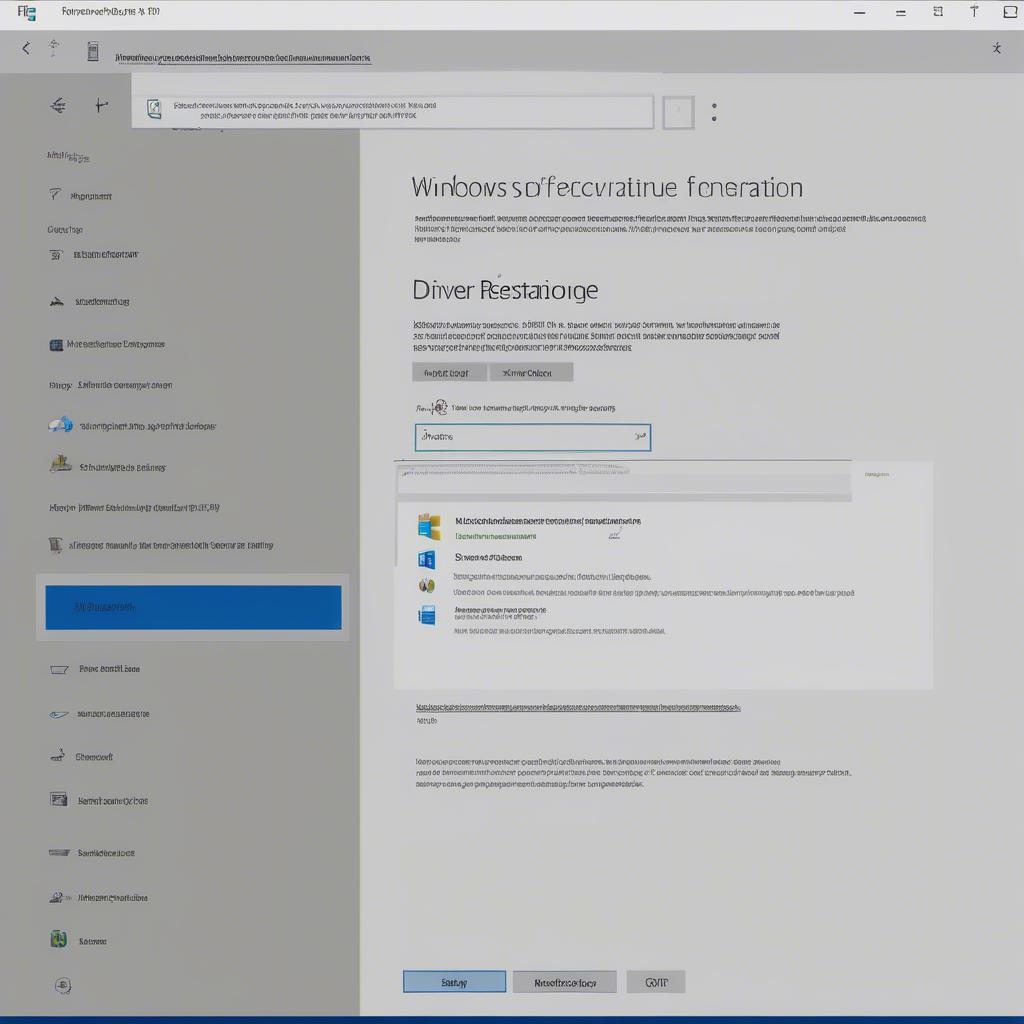Click the round brown-green icon in the list
The width and height of the screenshot is (1024, 1024).
pyautogui.click(x=426, y=585)
